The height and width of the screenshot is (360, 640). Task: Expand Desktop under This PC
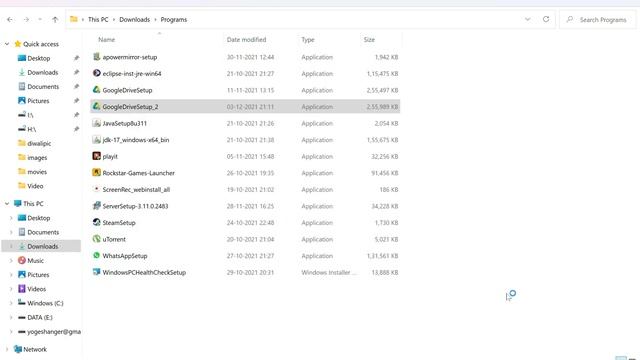tap(11, 218)
